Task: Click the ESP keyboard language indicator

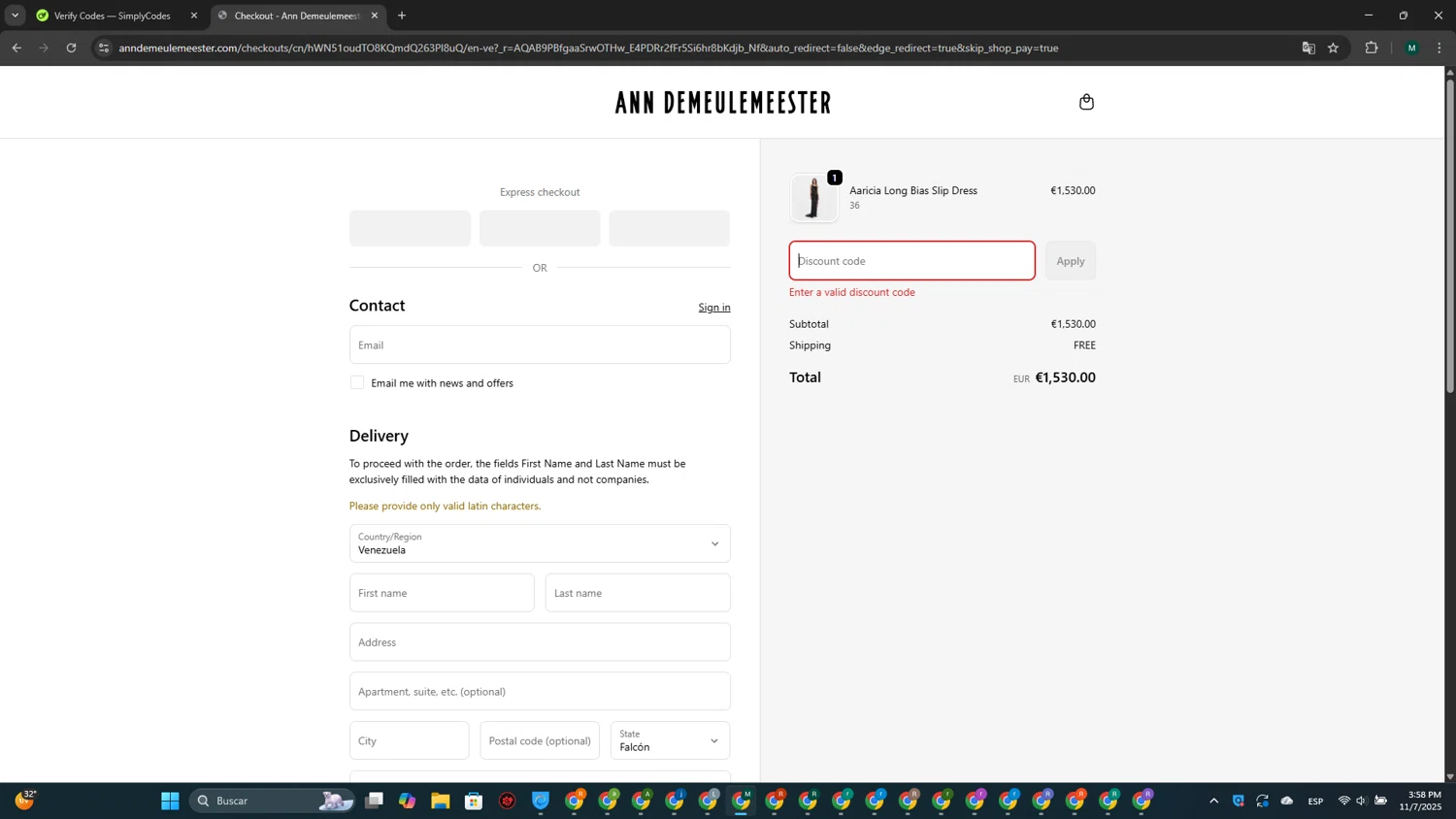Action: 1315,801
